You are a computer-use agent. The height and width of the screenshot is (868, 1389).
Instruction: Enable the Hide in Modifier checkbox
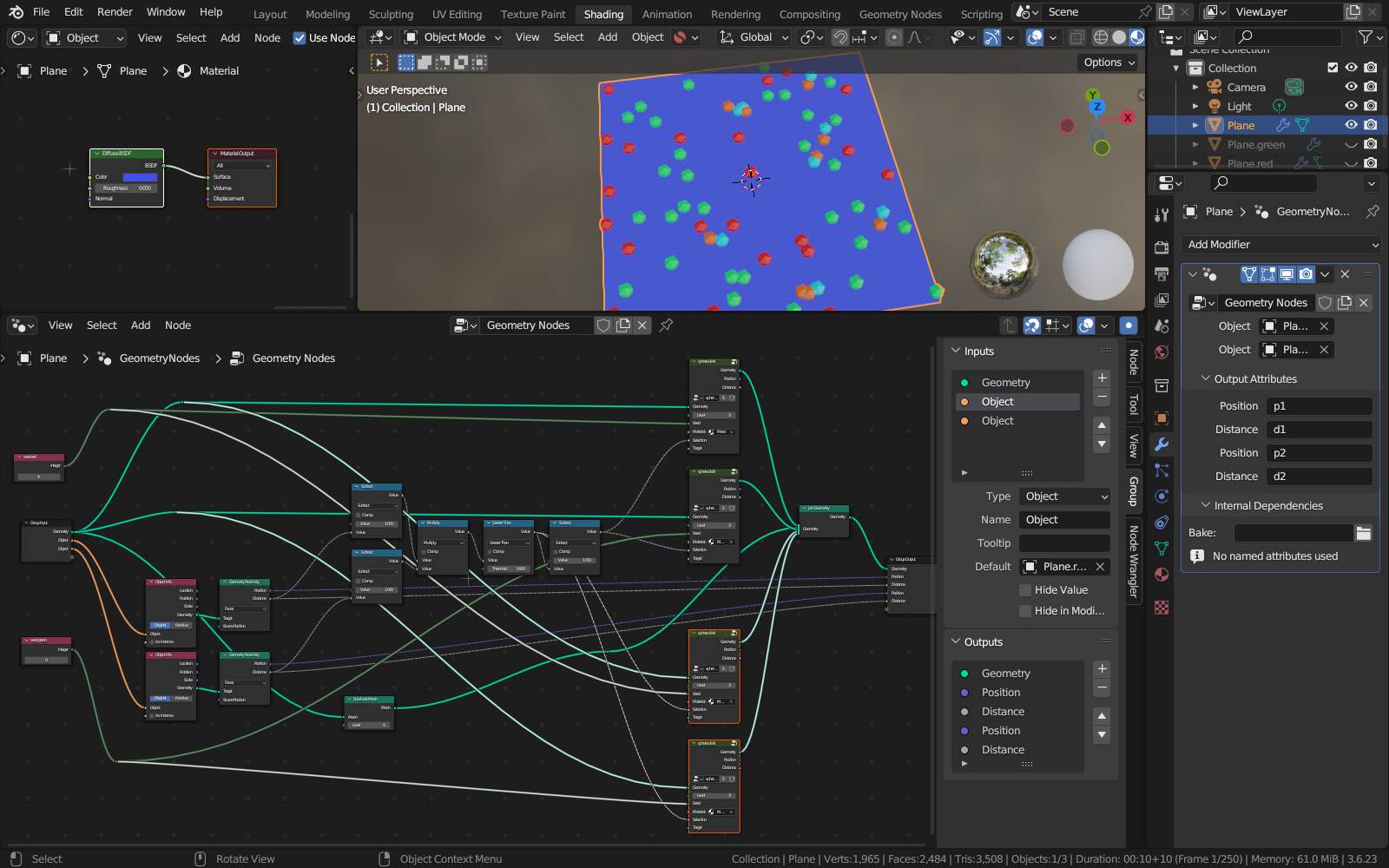(x=1025, y=611)
